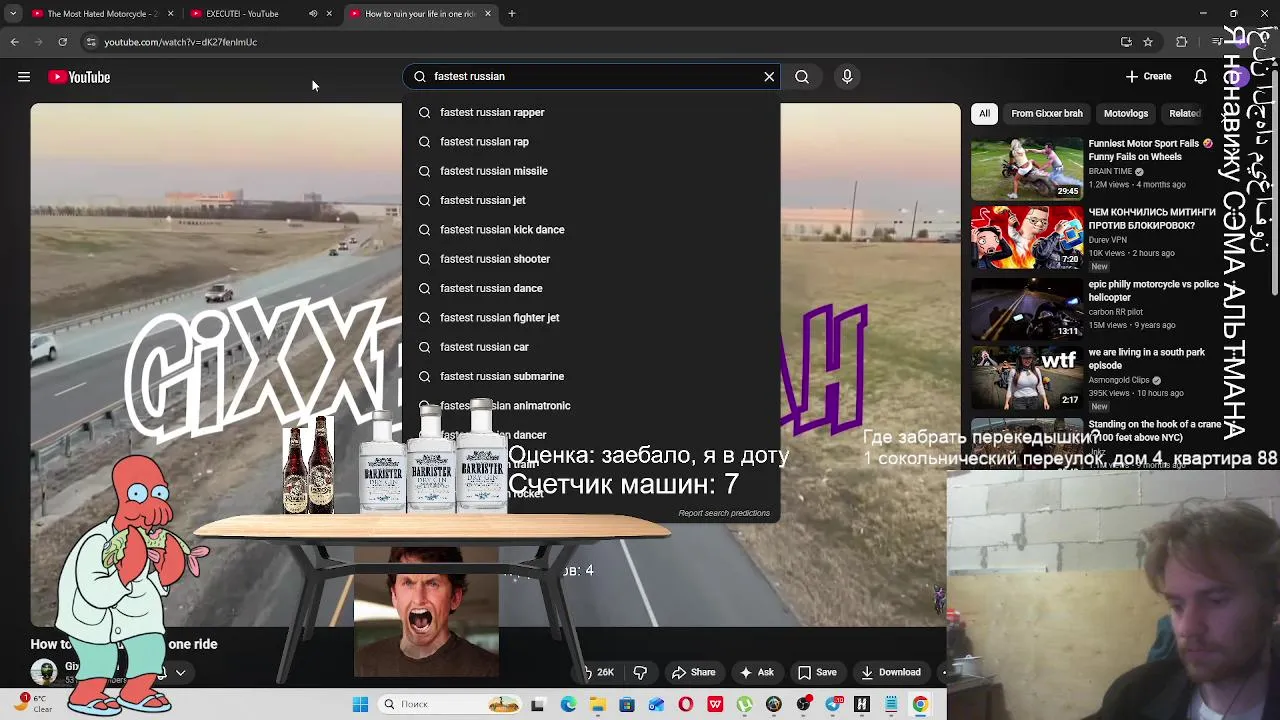Screen dimensions: 1280x720
Task: Dislike the video
Action: [640, 672]
